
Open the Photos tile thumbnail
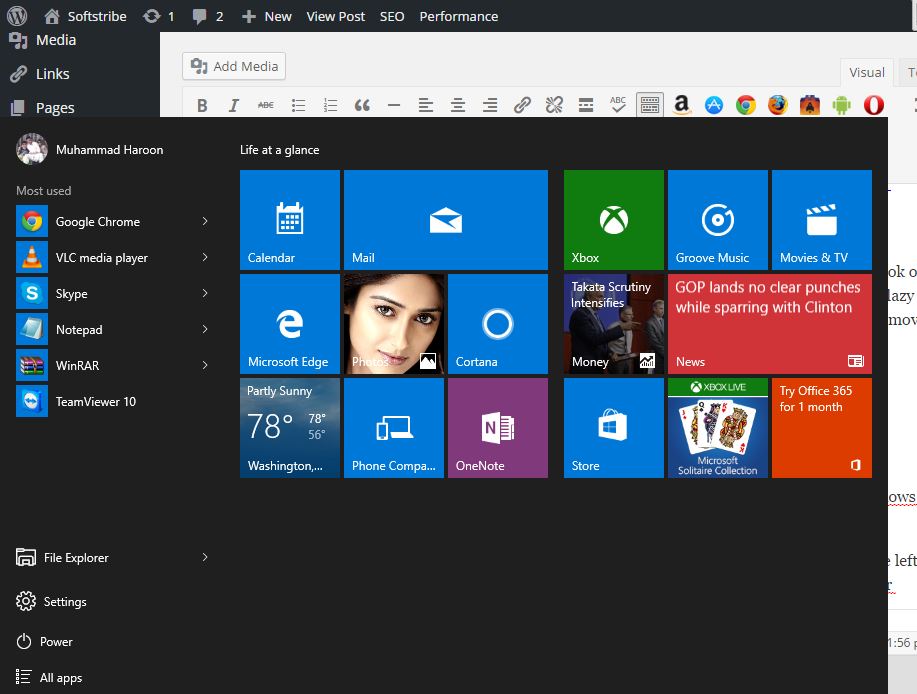click(x=393, y=324)
